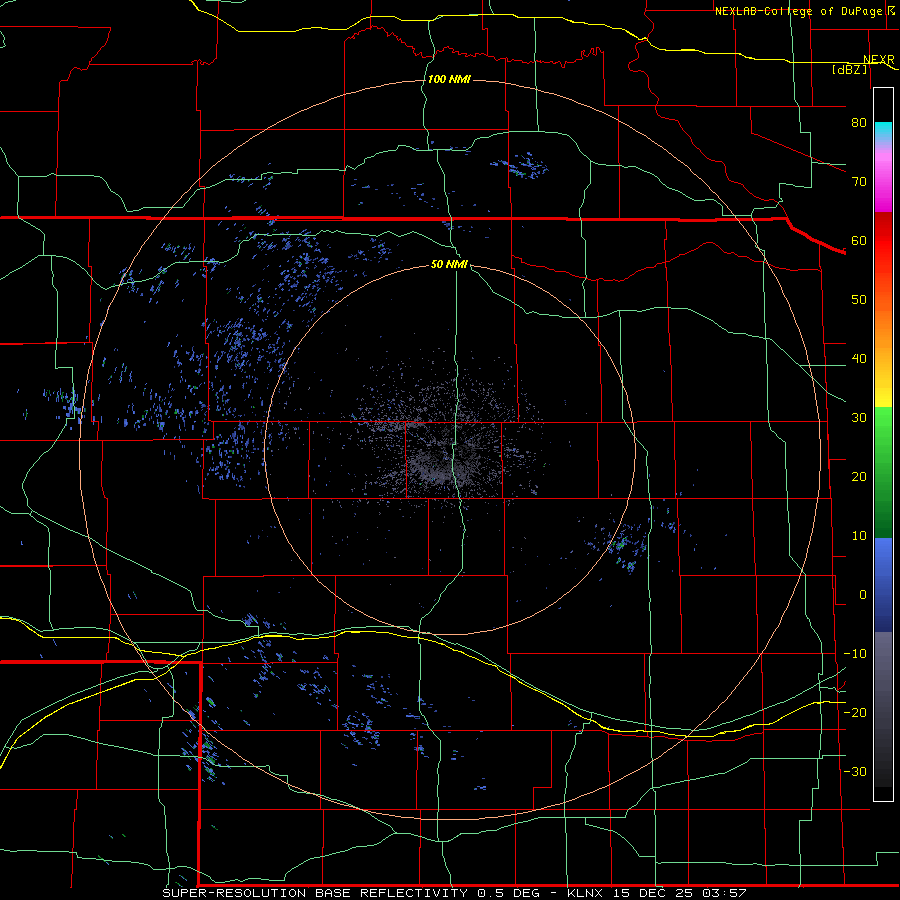Image resolution: width=900 pixels, height=900 pixels.
Task: Click the 70 value on the dBZ scale
Action: tap(859, 182)
